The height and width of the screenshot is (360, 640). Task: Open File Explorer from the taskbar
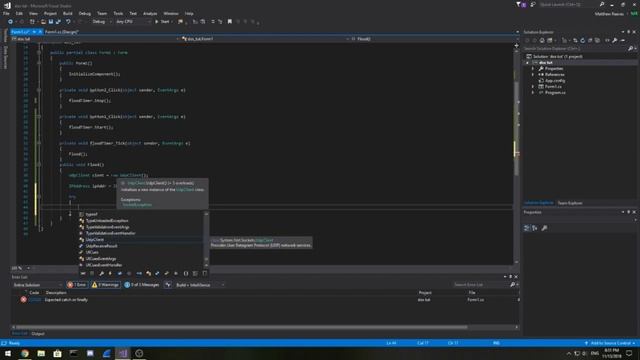click(x=41, y=353)
